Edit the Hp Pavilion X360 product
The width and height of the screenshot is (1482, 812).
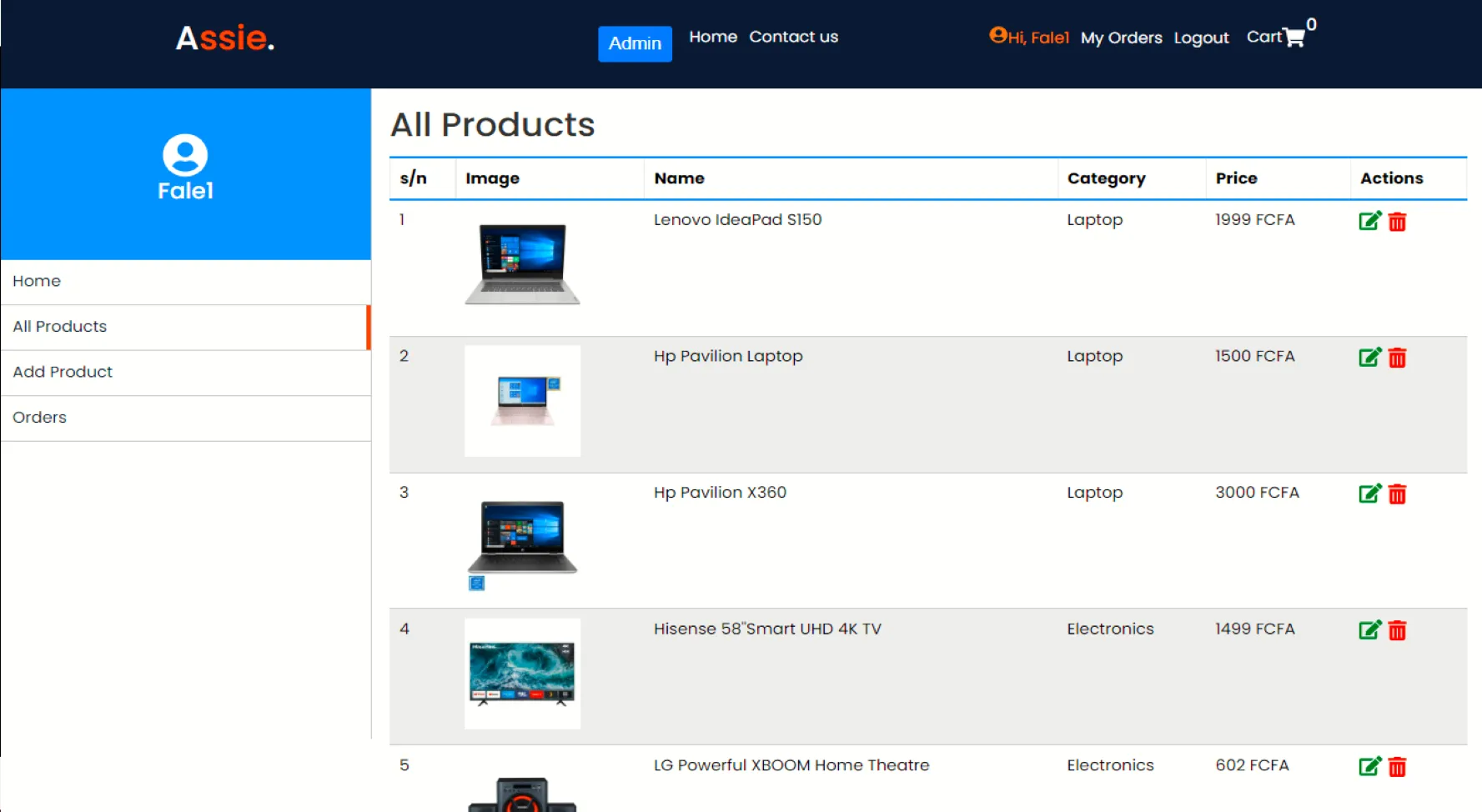click(x=1370, y=494)
